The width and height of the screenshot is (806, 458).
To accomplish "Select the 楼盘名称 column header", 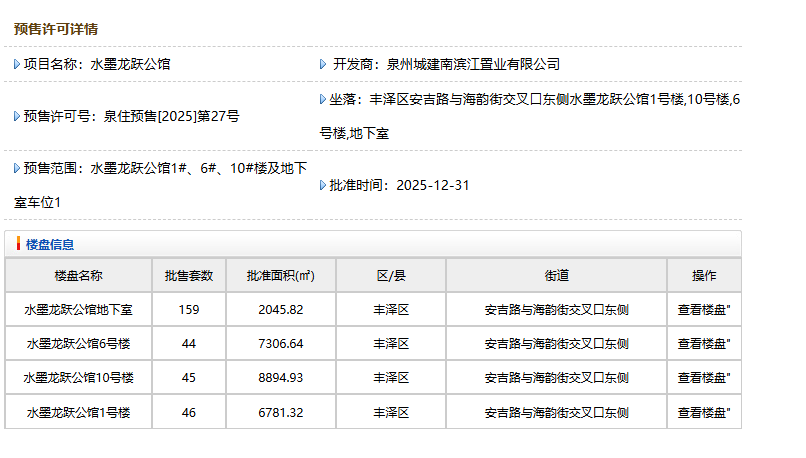I will click(x=78, y=276).
